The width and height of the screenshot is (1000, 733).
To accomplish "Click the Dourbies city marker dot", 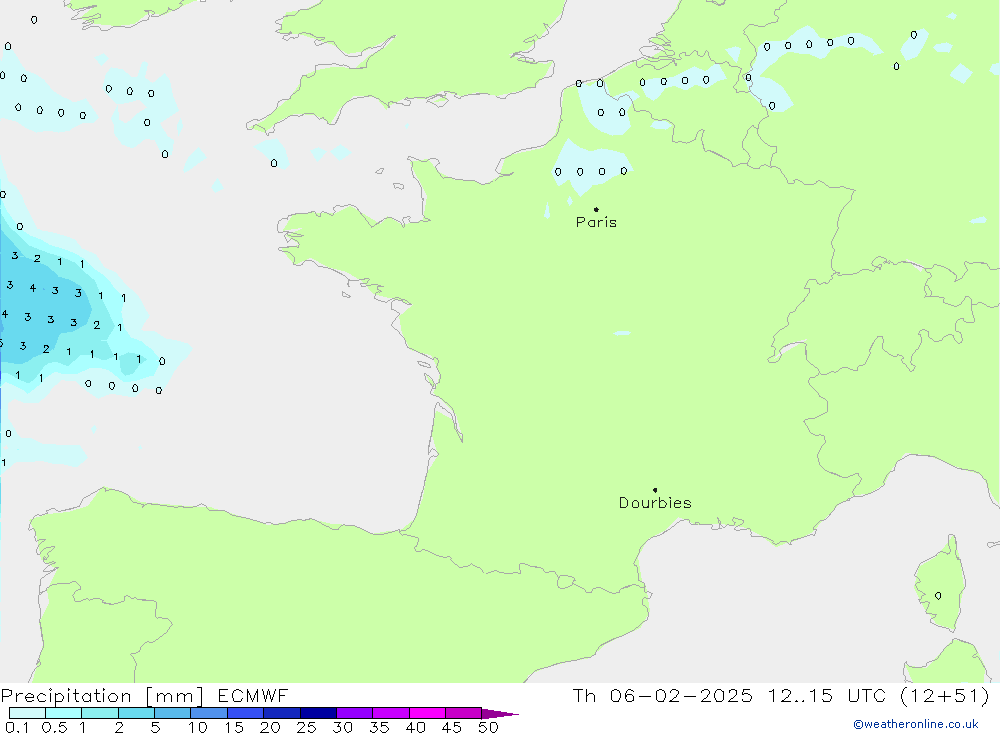I will point(655,490).
